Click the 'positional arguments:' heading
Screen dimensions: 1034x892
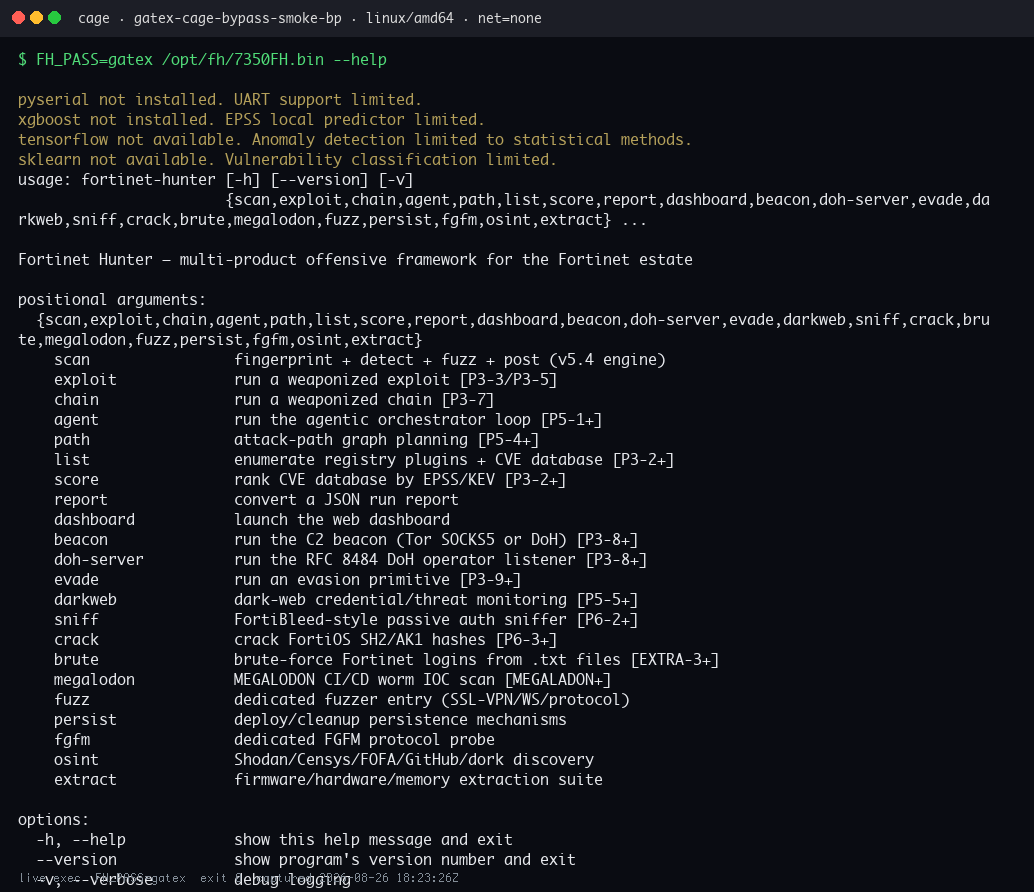coord(112,299)
